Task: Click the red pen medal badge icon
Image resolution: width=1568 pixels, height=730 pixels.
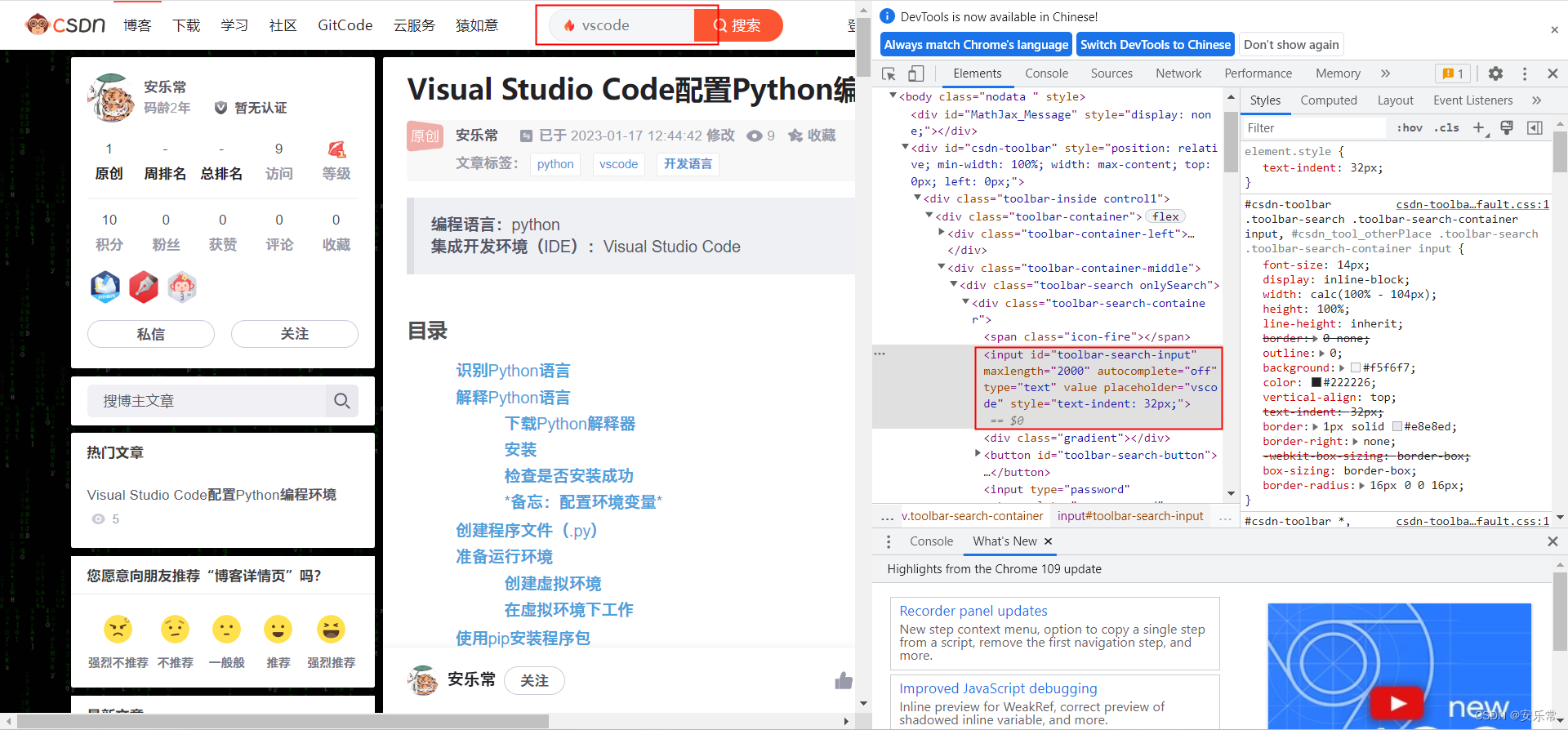Action: click(x=144, y=287)
